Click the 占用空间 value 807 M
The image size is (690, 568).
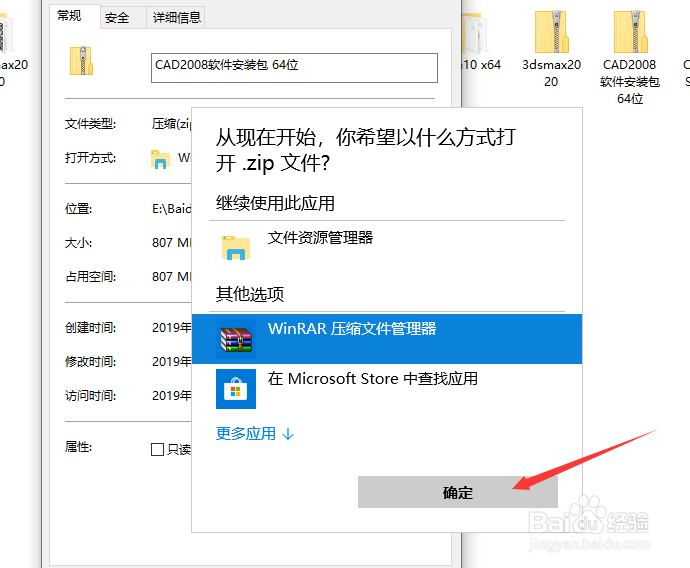pyautogui.click(x=172, y=276)
